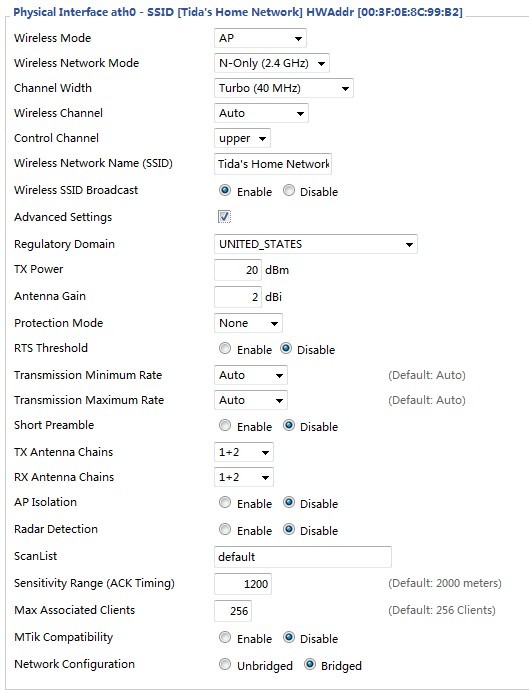Enable Short Preamble

click(x=225, y=426)
